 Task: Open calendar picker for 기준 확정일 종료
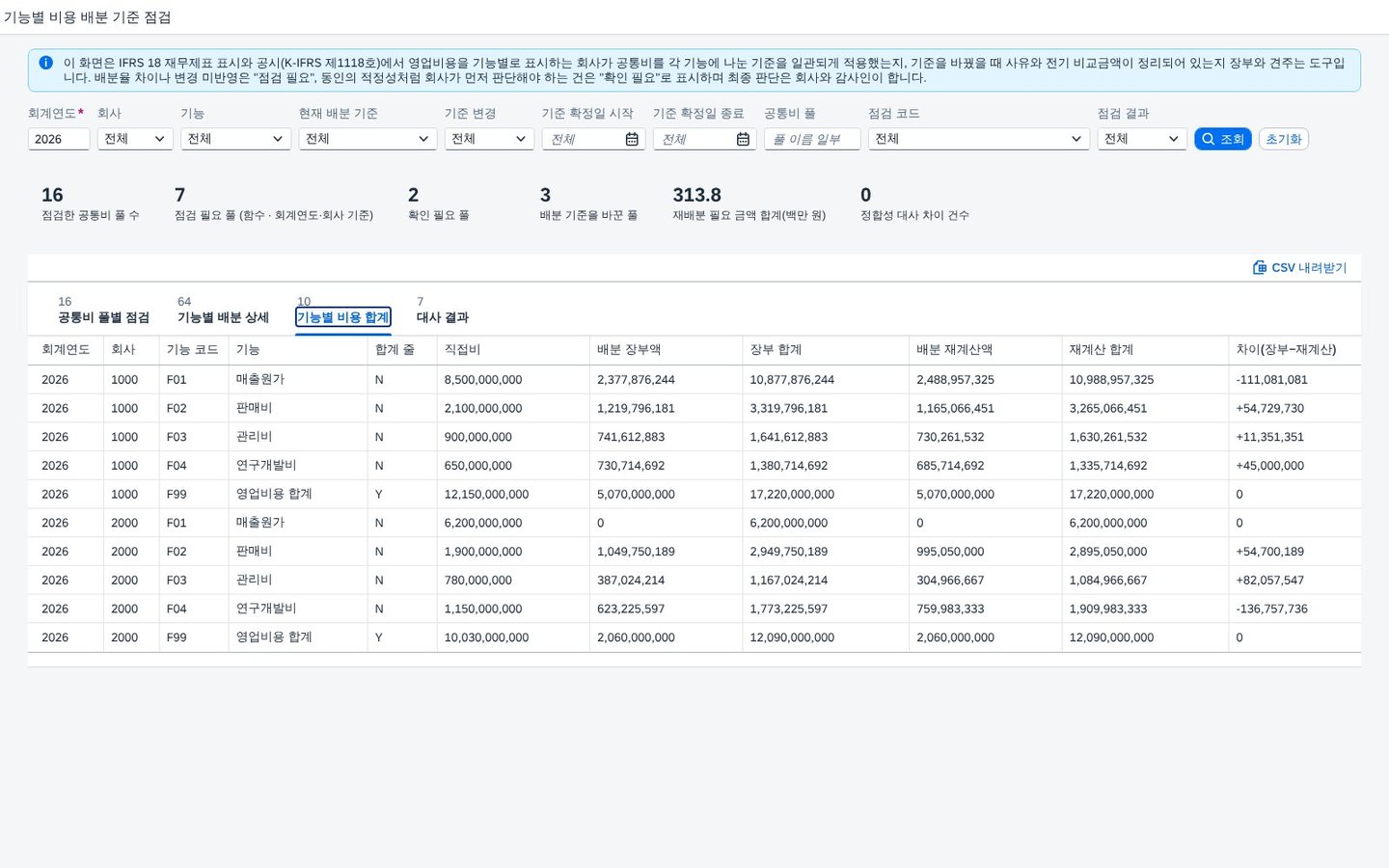743,139
